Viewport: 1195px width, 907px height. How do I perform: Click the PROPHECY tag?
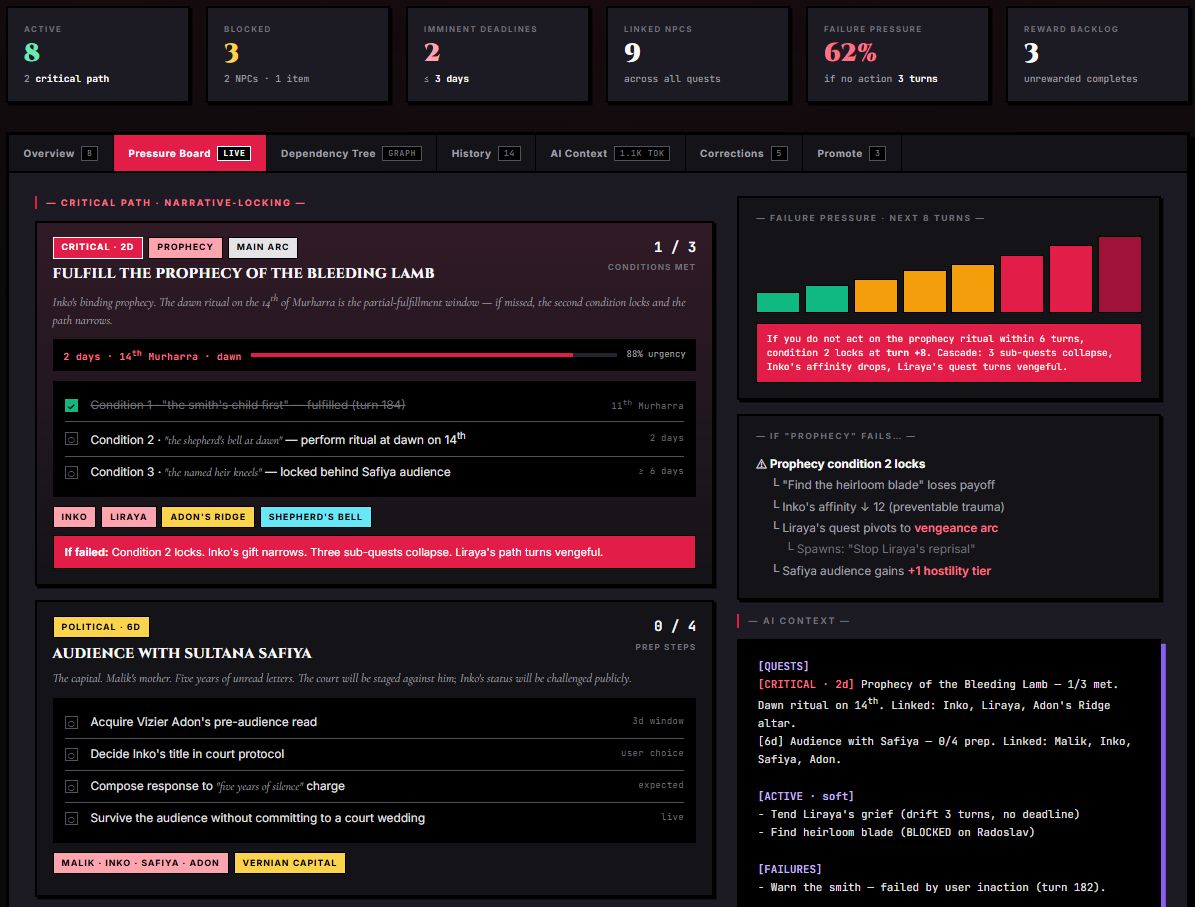click(185, 247)
